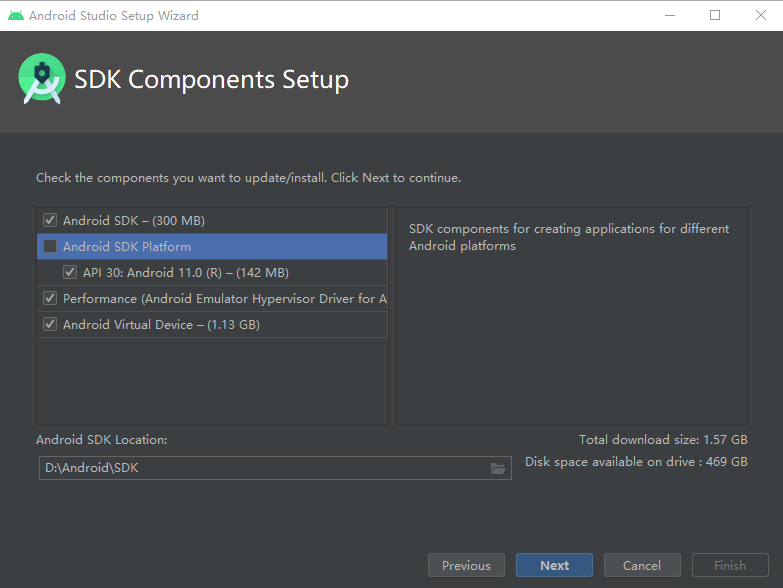Uncheck API 30: Android 11.0 (R) checkbox

tap(70, 272)
